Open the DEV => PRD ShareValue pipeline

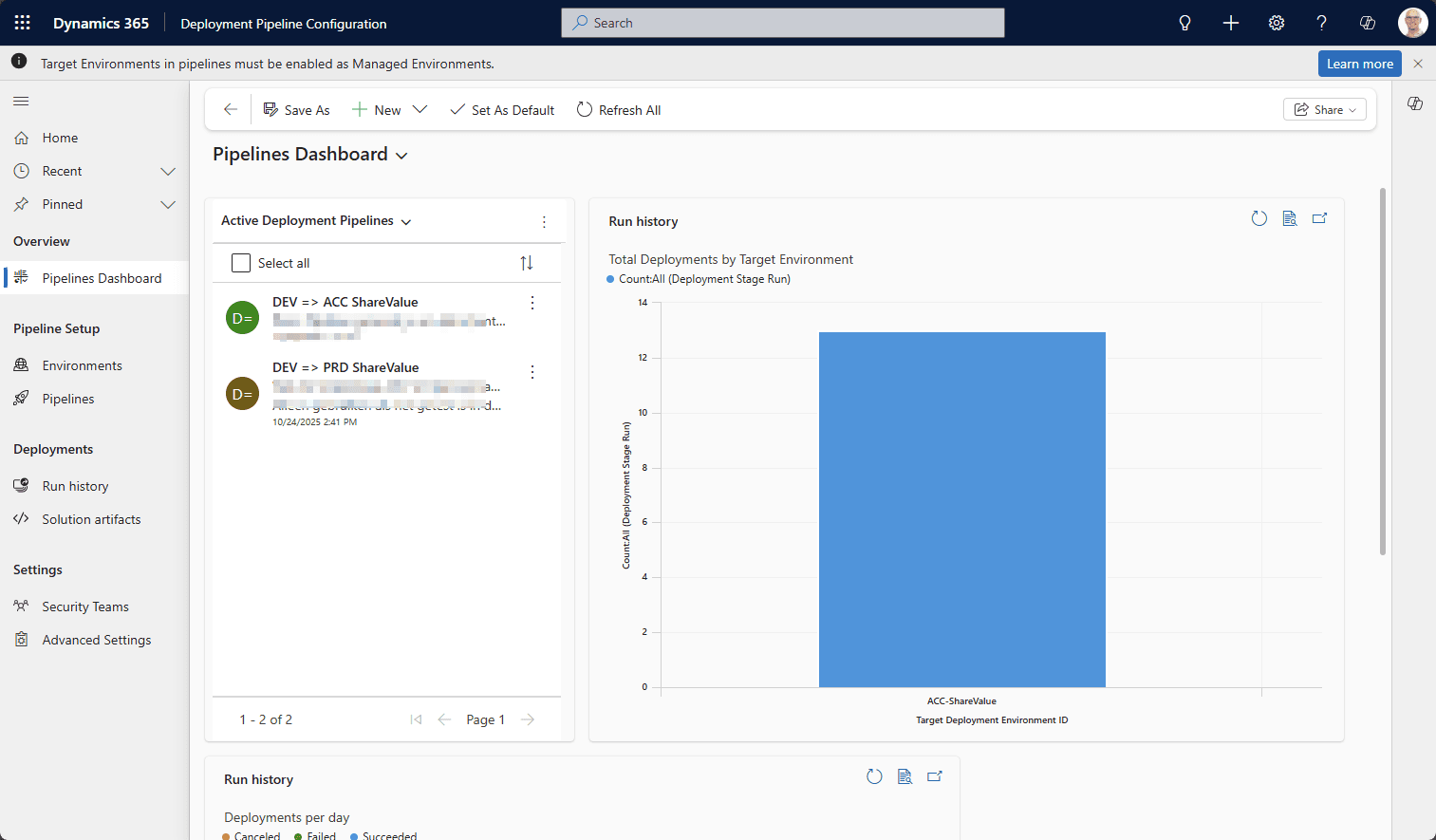[345, 367]
